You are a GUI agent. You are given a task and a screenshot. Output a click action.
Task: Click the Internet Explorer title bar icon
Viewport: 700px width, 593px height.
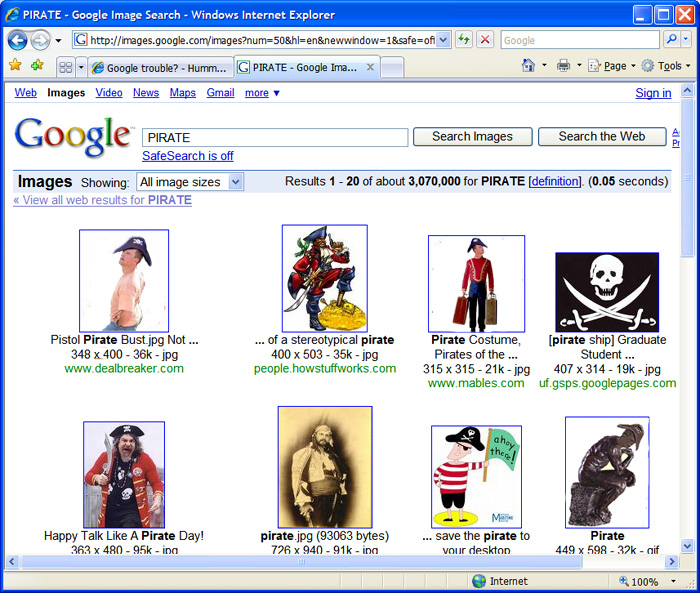coord(12,15)
